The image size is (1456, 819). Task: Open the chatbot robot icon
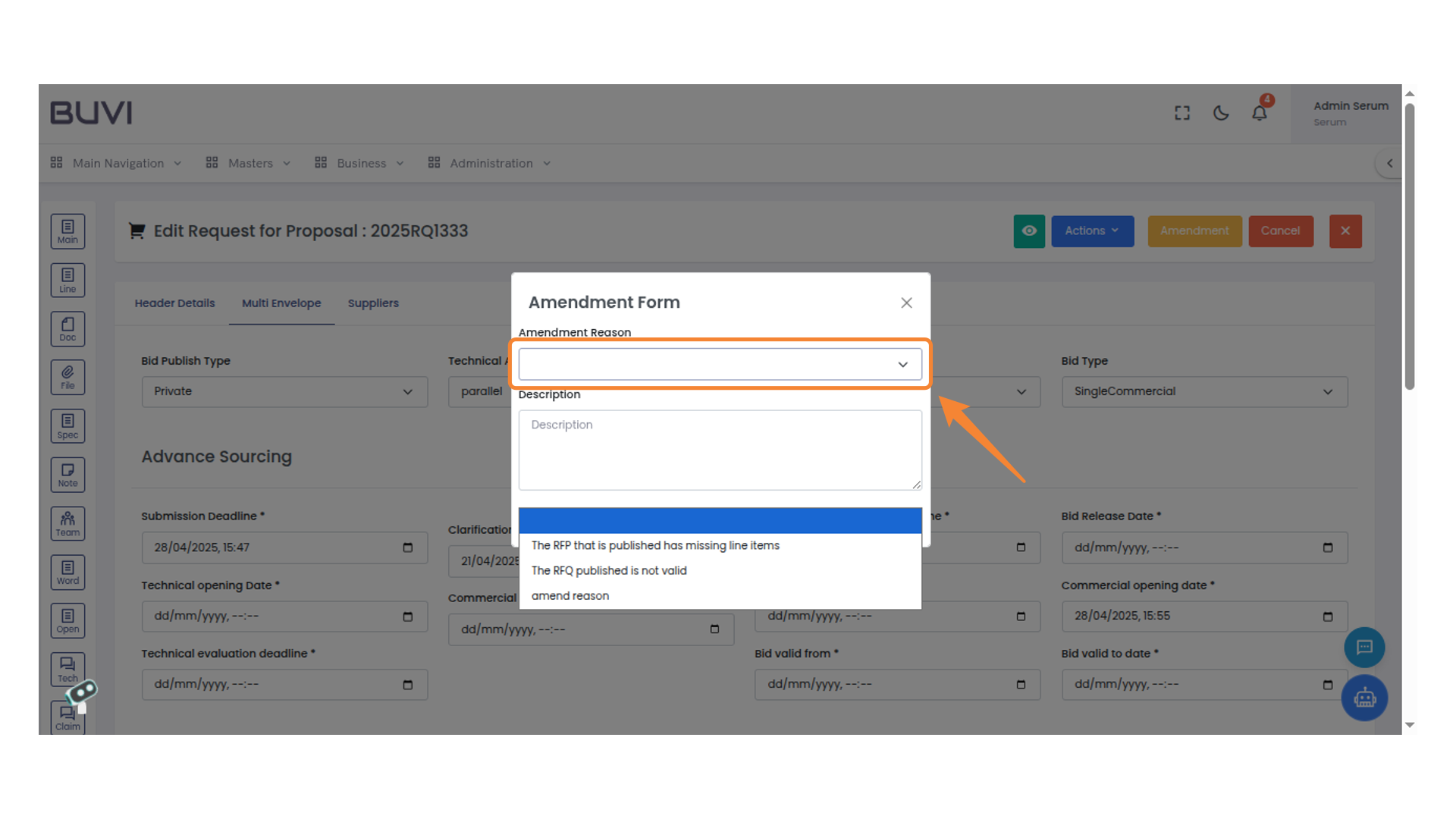[1364, 698]
